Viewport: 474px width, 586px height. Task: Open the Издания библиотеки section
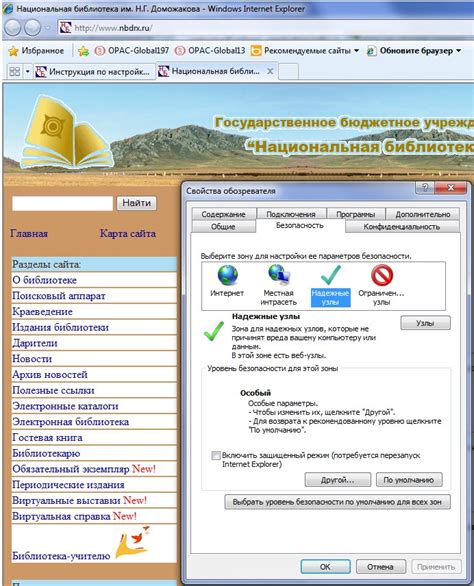point(60,327)
